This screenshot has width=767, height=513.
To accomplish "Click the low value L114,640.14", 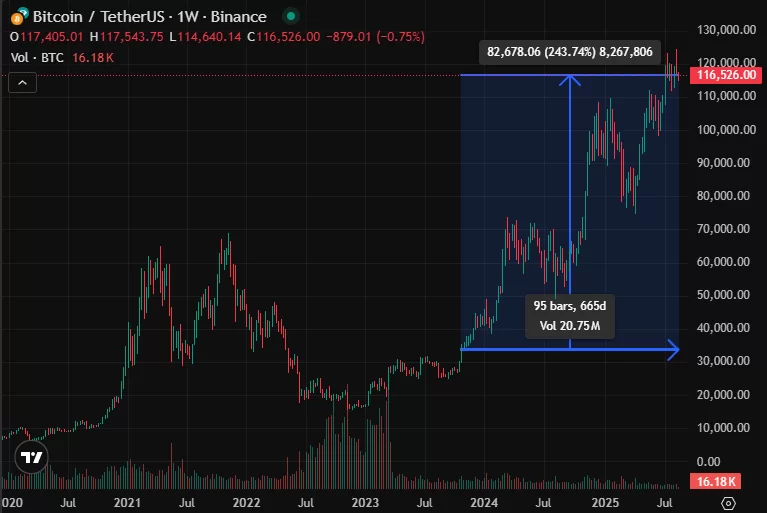I will click(x=205, y=37).
